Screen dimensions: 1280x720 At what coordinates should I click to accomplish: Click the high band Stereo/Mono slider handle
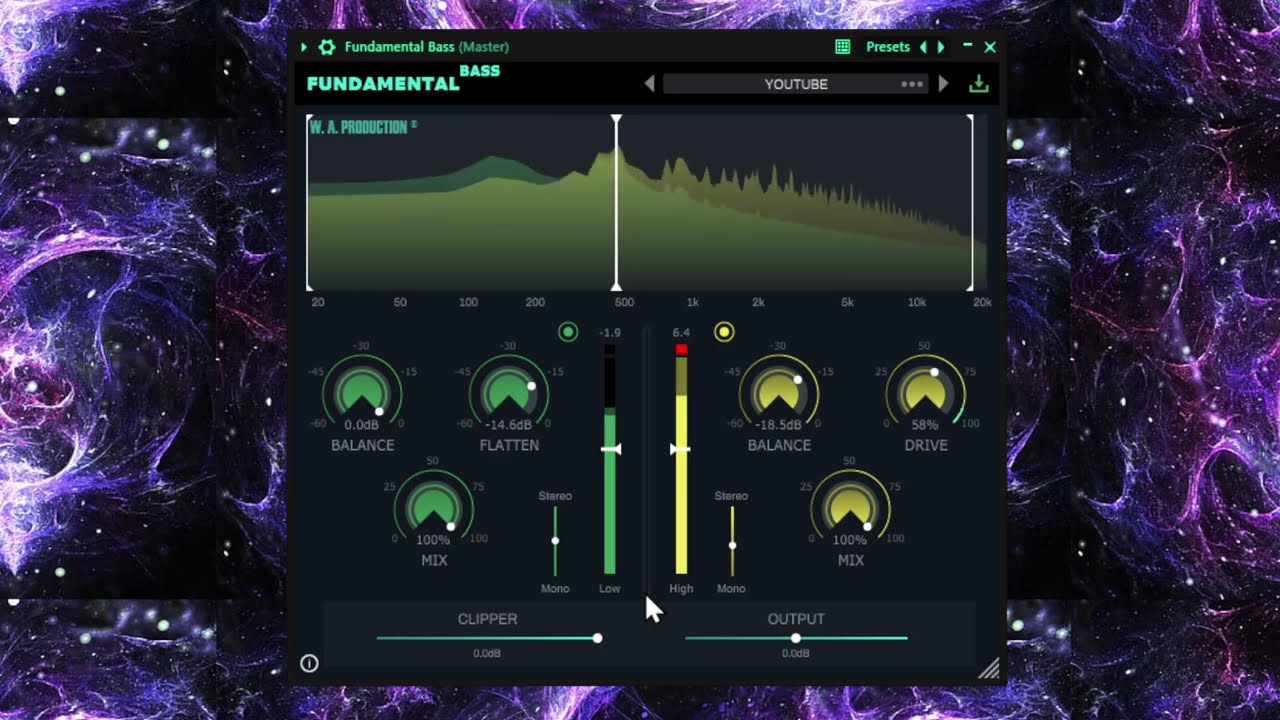point(732,545)
